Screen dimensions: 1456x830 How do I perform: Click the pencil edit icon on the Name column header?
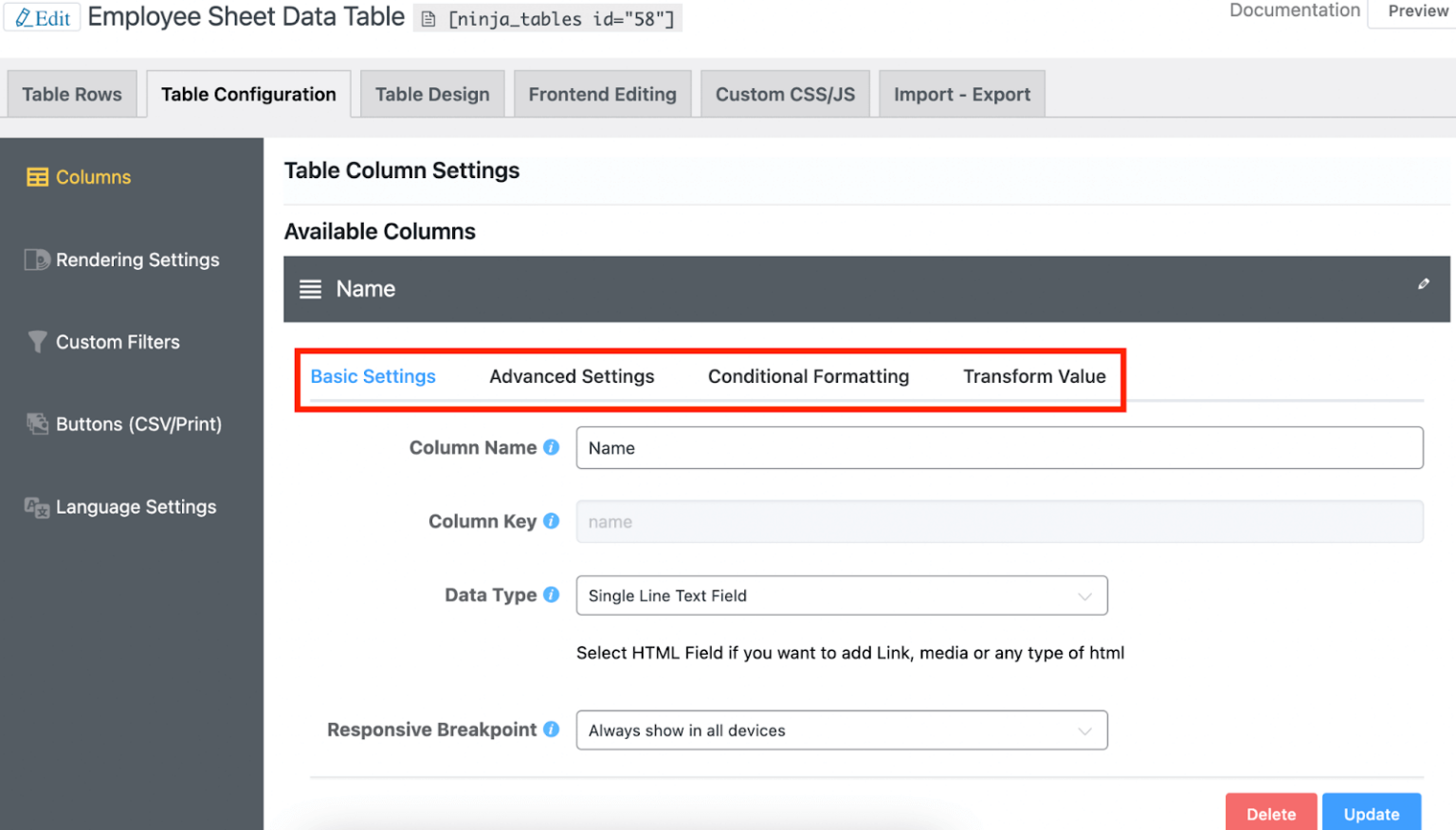click(1423, 283)
